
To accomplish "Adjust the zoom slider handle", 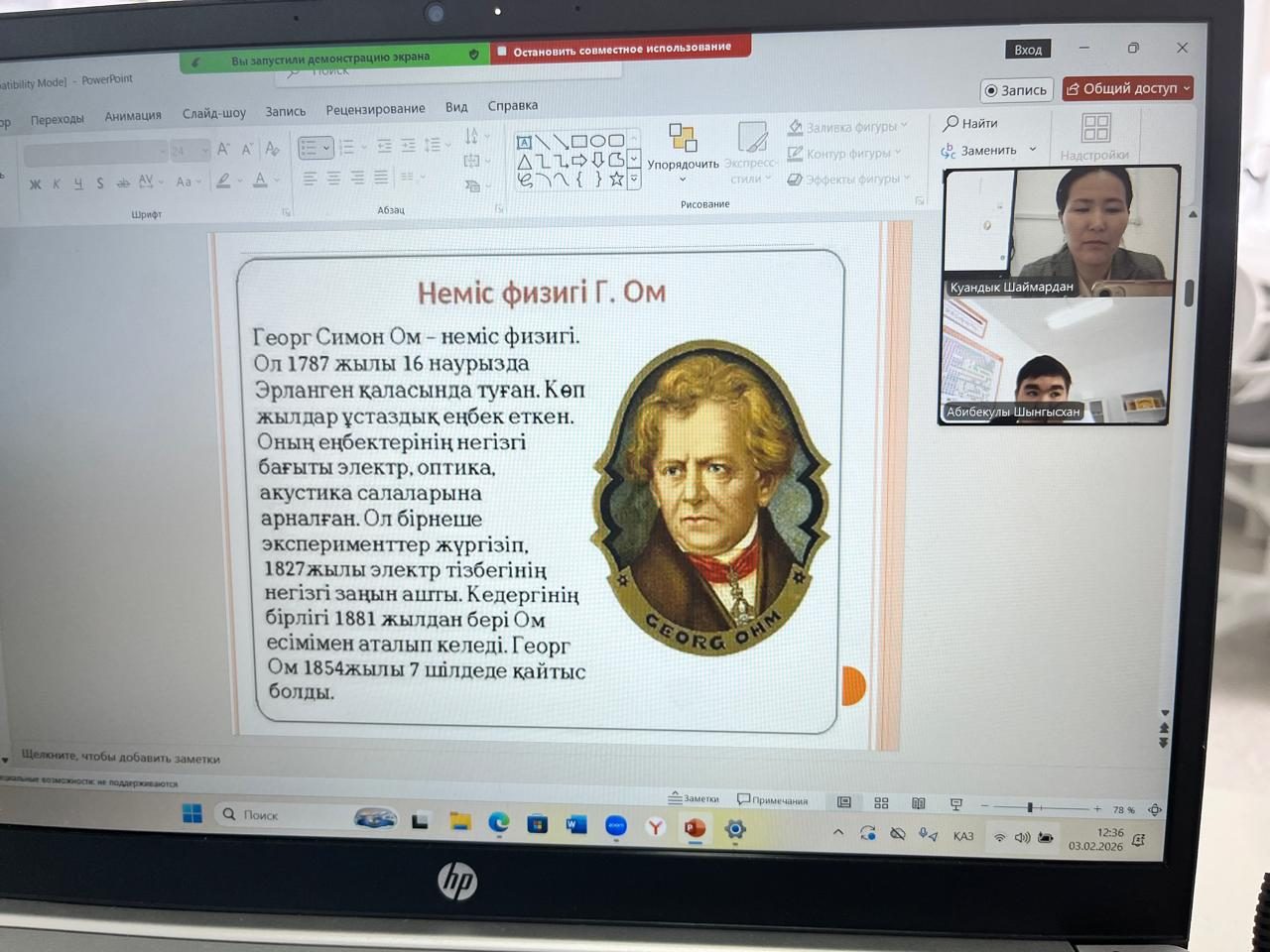I will coord(1030,807).
